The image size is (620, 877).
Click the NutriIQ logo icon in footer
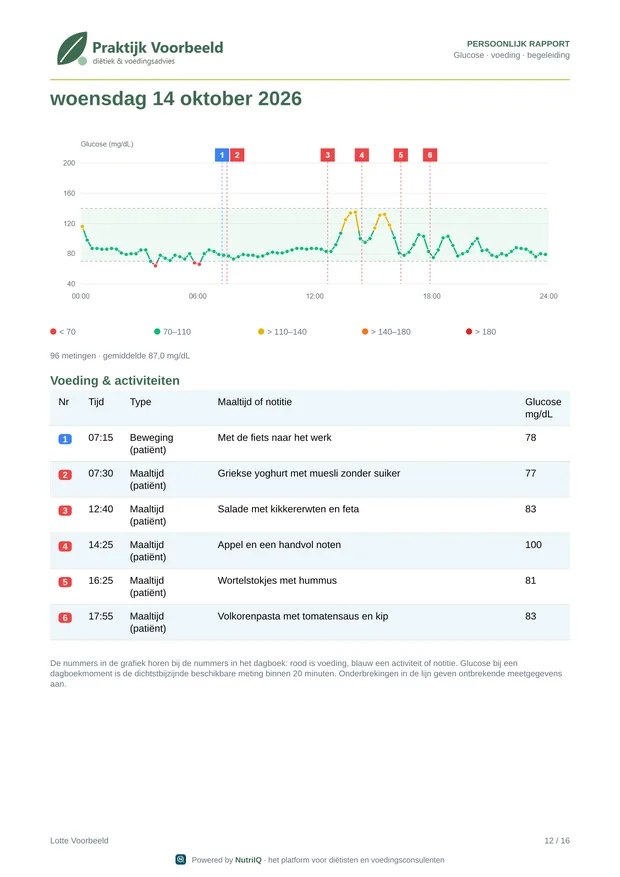tap(181, 860)
